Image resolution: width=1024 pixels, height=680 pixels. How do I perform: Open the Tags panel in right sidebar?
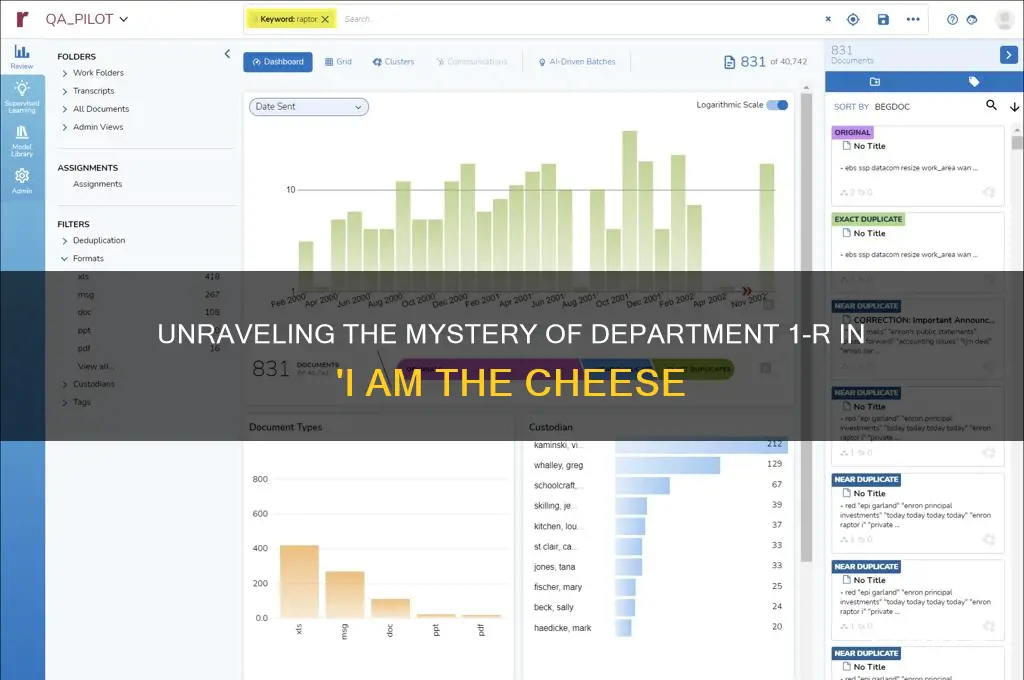click(974, 82)
